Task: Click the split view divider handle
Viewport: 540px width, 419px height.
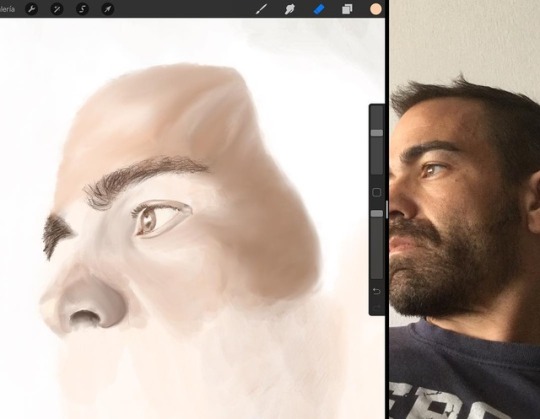Action: pyautogui.click(x=387, y=209)
